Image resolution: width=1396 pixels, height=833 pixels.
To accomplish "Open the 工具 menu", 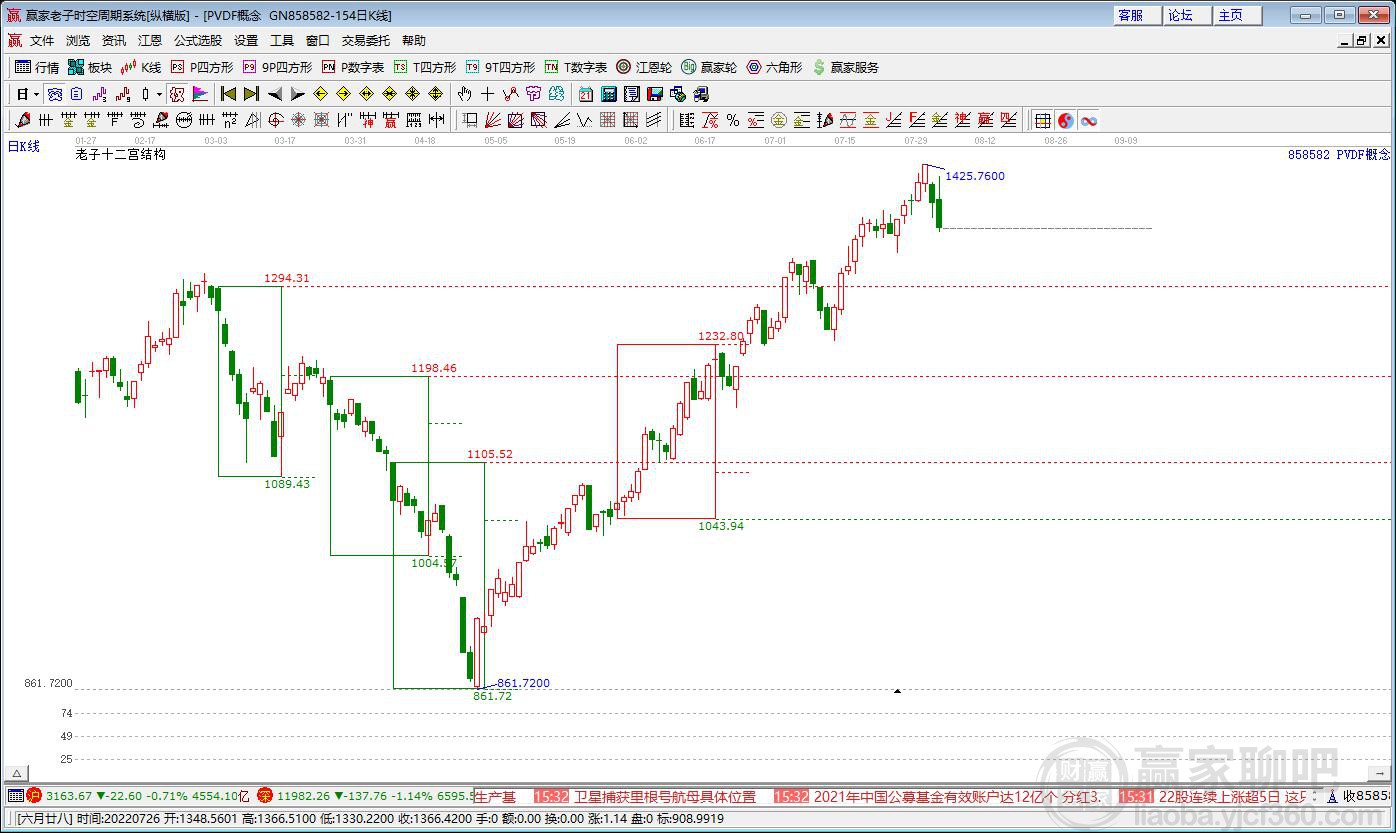I will [x=282, y=41].
